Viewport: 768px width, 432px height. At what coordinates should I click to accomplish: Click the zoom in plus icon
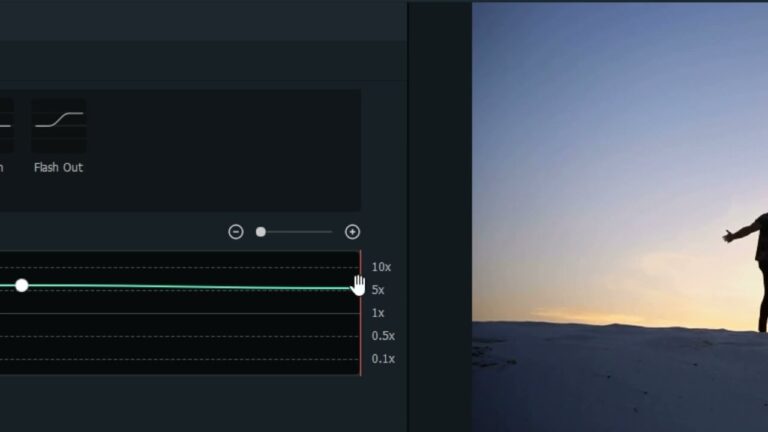pyautogui.click(x=352, y=232)
